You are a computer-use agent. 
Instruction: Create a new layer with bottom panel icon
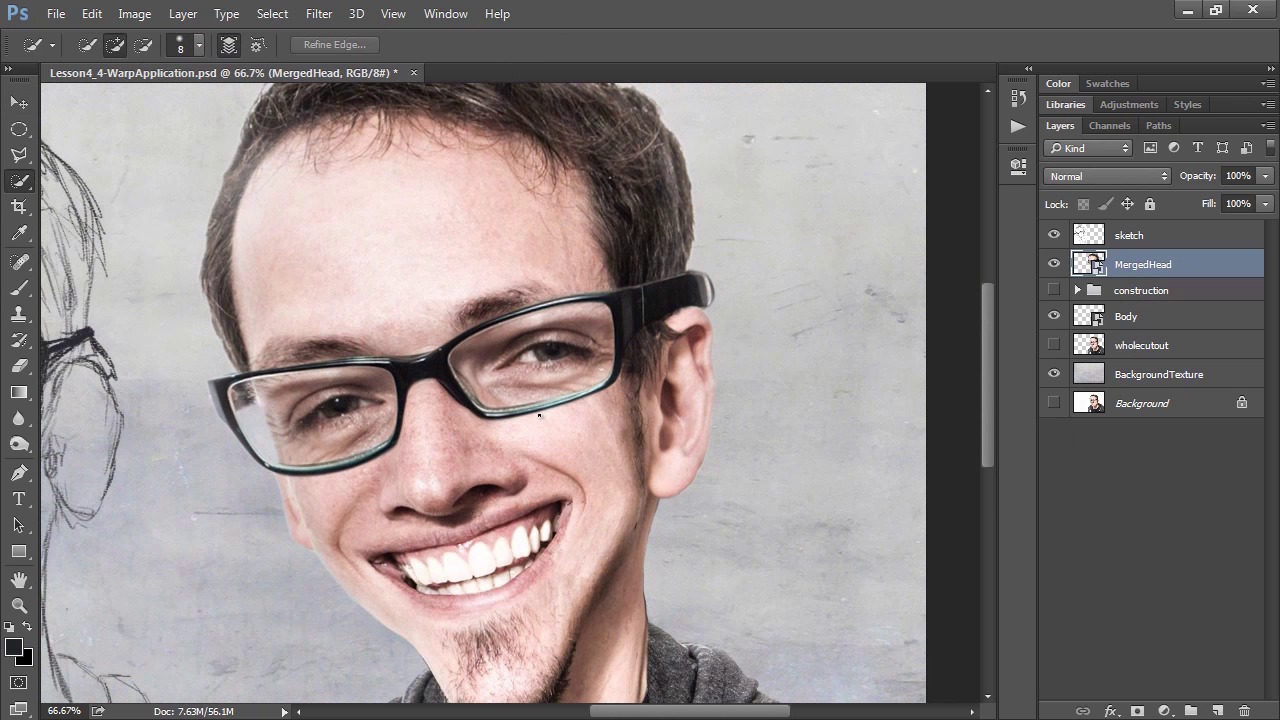(x=1217, y=711)
